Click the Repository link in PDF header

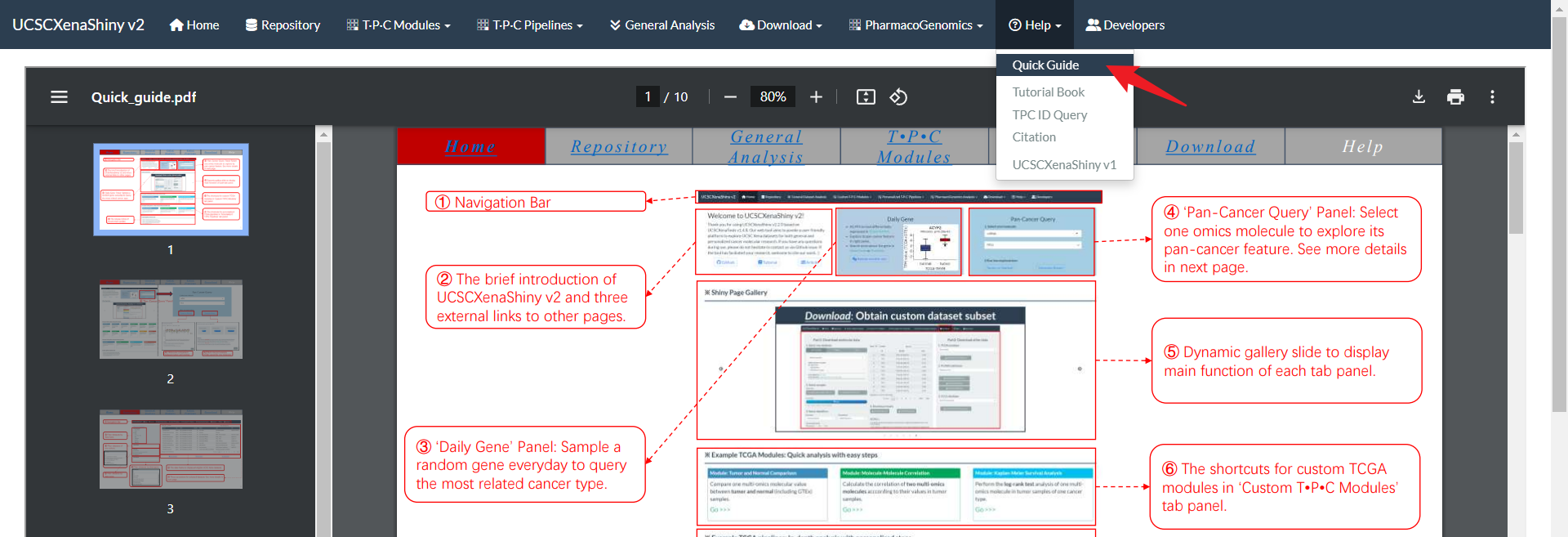(619, 146)
